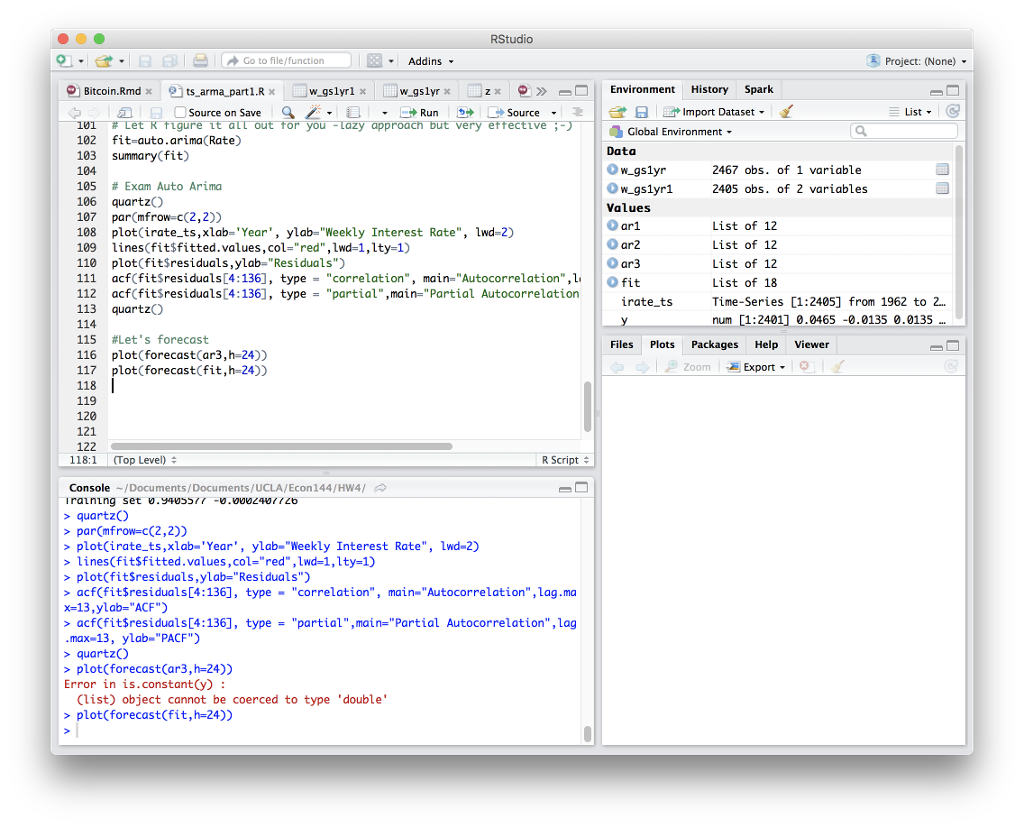The image size is (1024, 827).
Task: Expand the ar1 list in Environment
Action: point(612,226)
